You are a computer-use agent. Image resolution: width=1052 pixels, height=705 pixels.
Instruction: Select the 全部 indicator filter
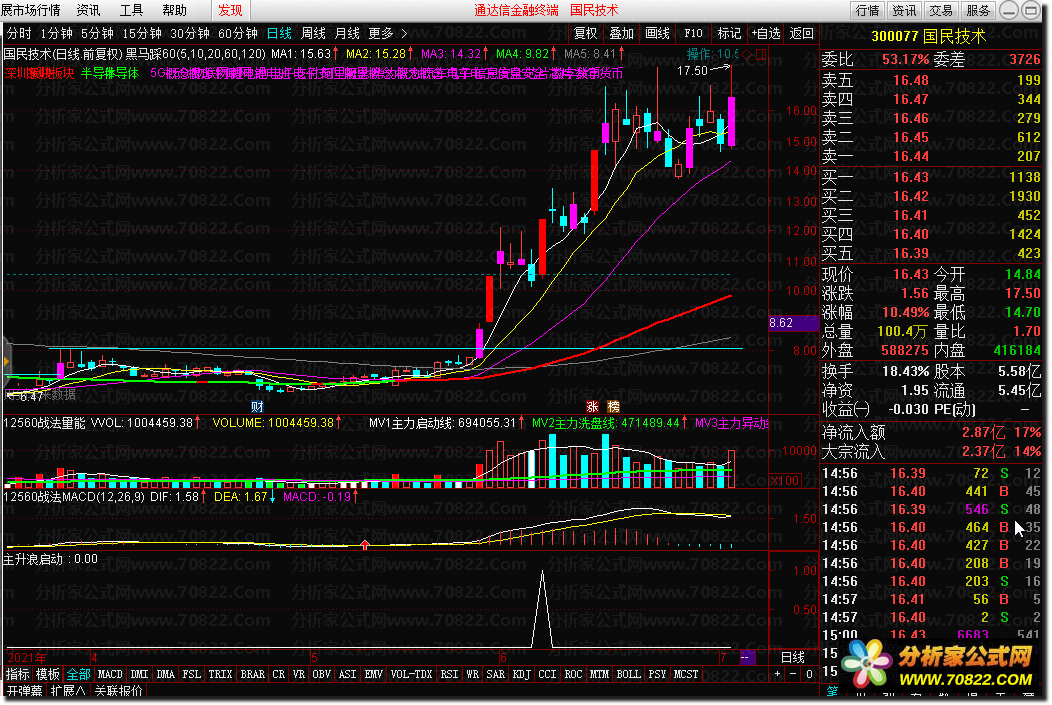pyautogui.click(x=78, y=674)
